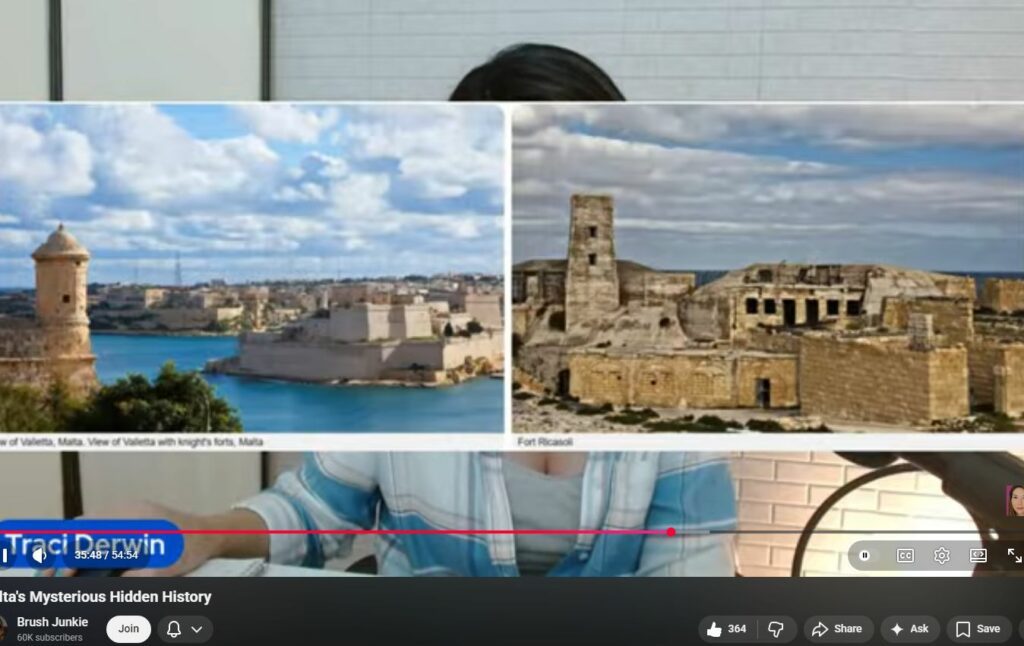Click the channel watermark avatar on video
Image resolution: width=1024 pixels, height=646 pixels.
click(x=1014, y=500)
